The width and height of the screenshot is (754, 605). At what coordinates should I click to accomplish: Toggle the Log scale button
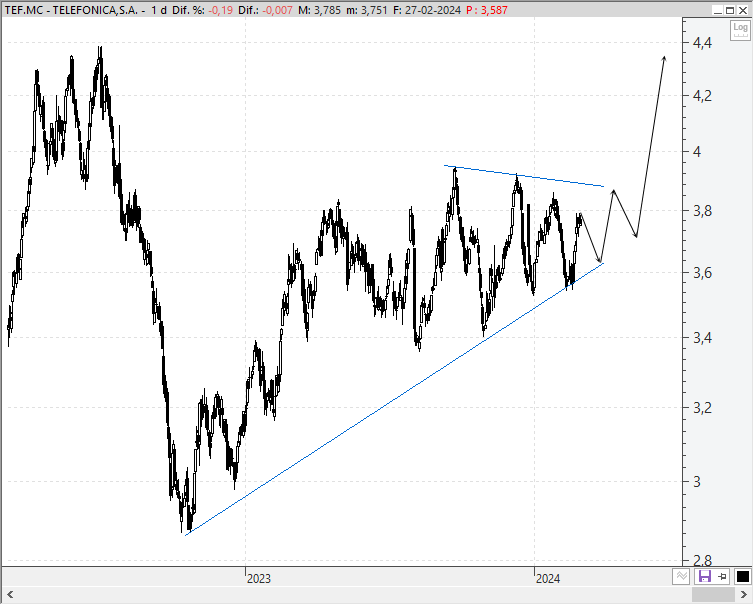coord(740,31)
